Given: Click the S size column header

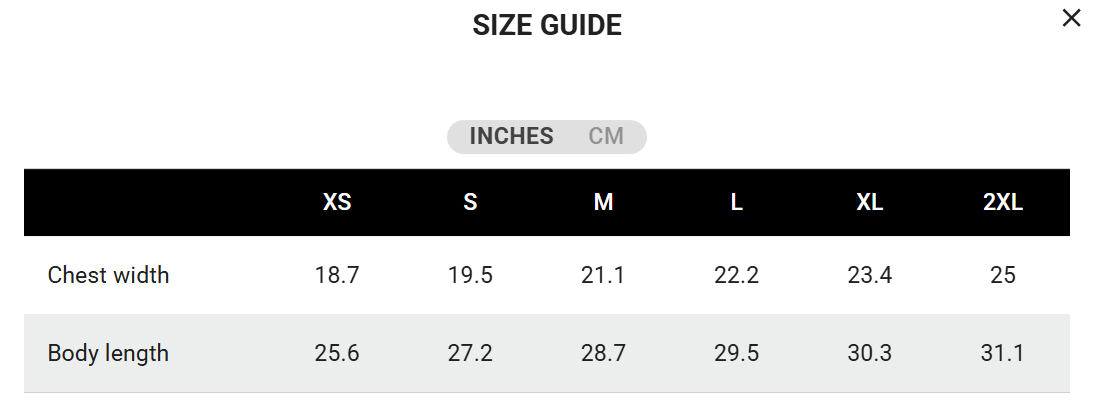Looking at the screenshot, I should coord(470,203).
